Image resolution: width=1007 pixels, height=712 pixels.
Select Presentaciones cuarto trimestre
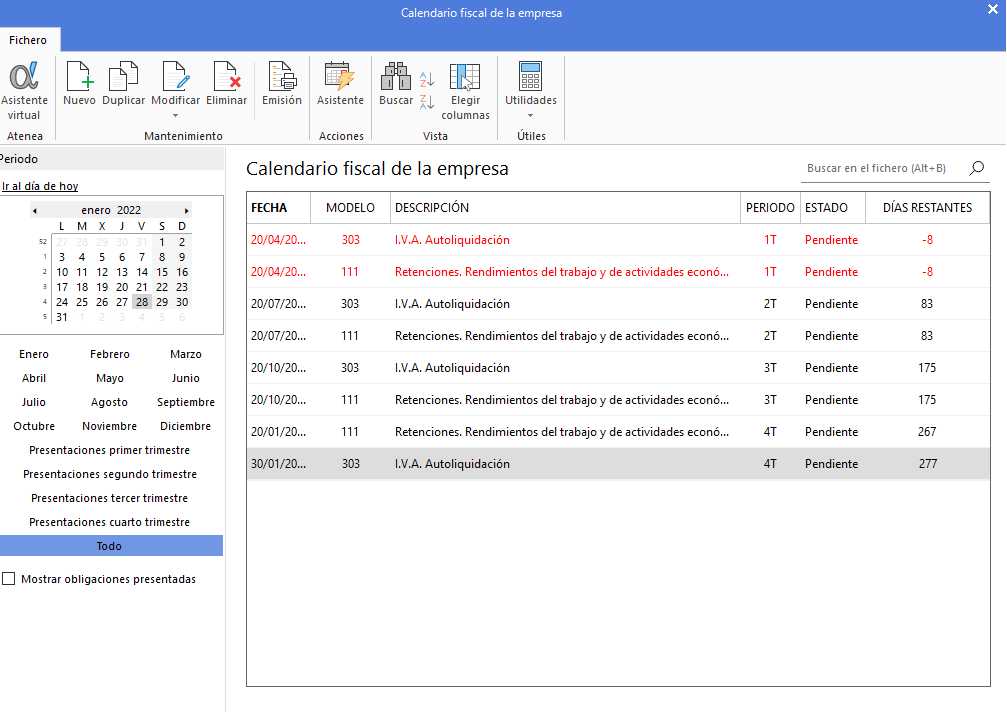pos(109,523)
